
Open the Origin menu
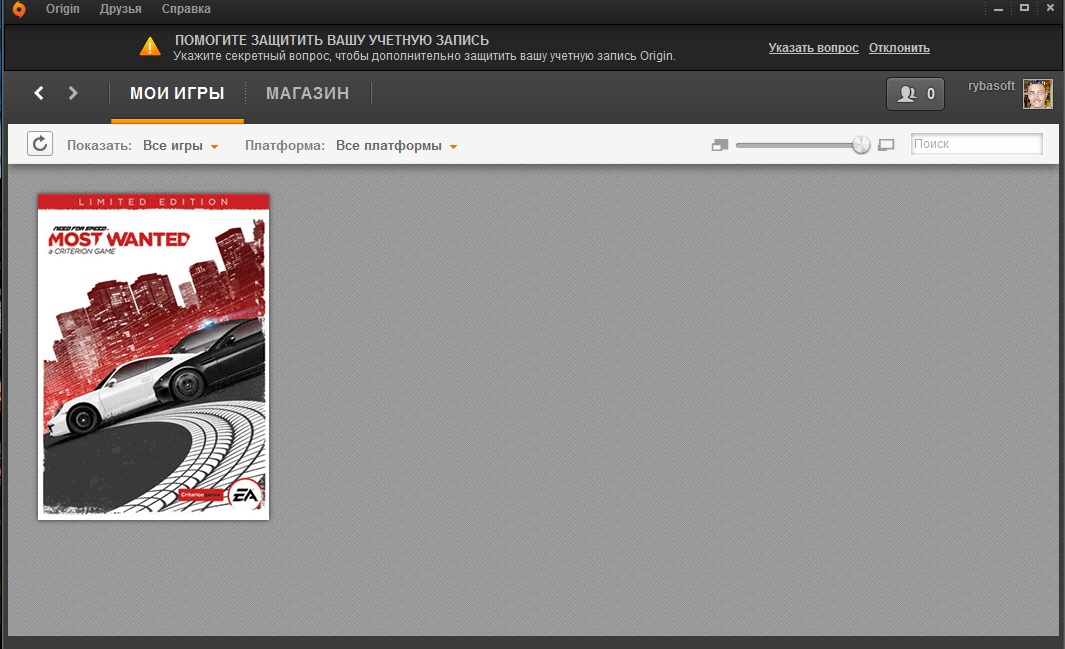(62, 9)
